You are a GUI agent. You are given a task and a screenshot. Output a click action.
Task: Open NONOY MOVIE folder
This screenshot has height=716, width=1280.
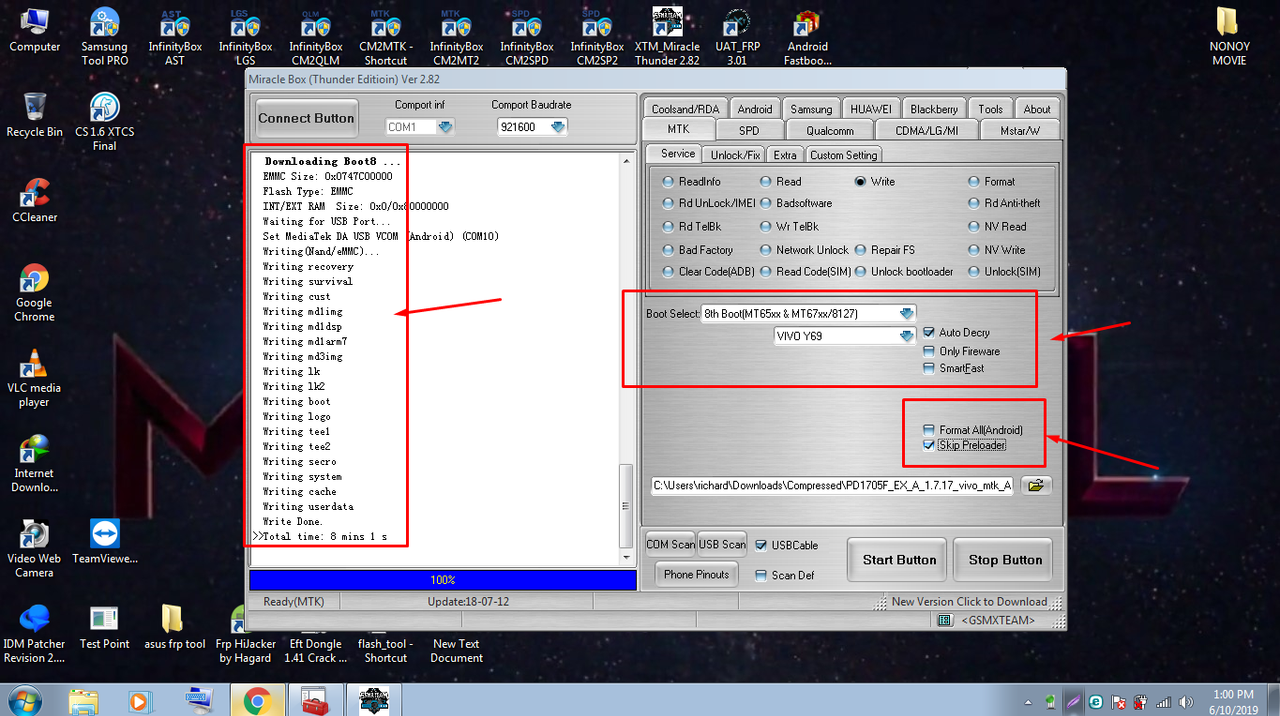1229,37
